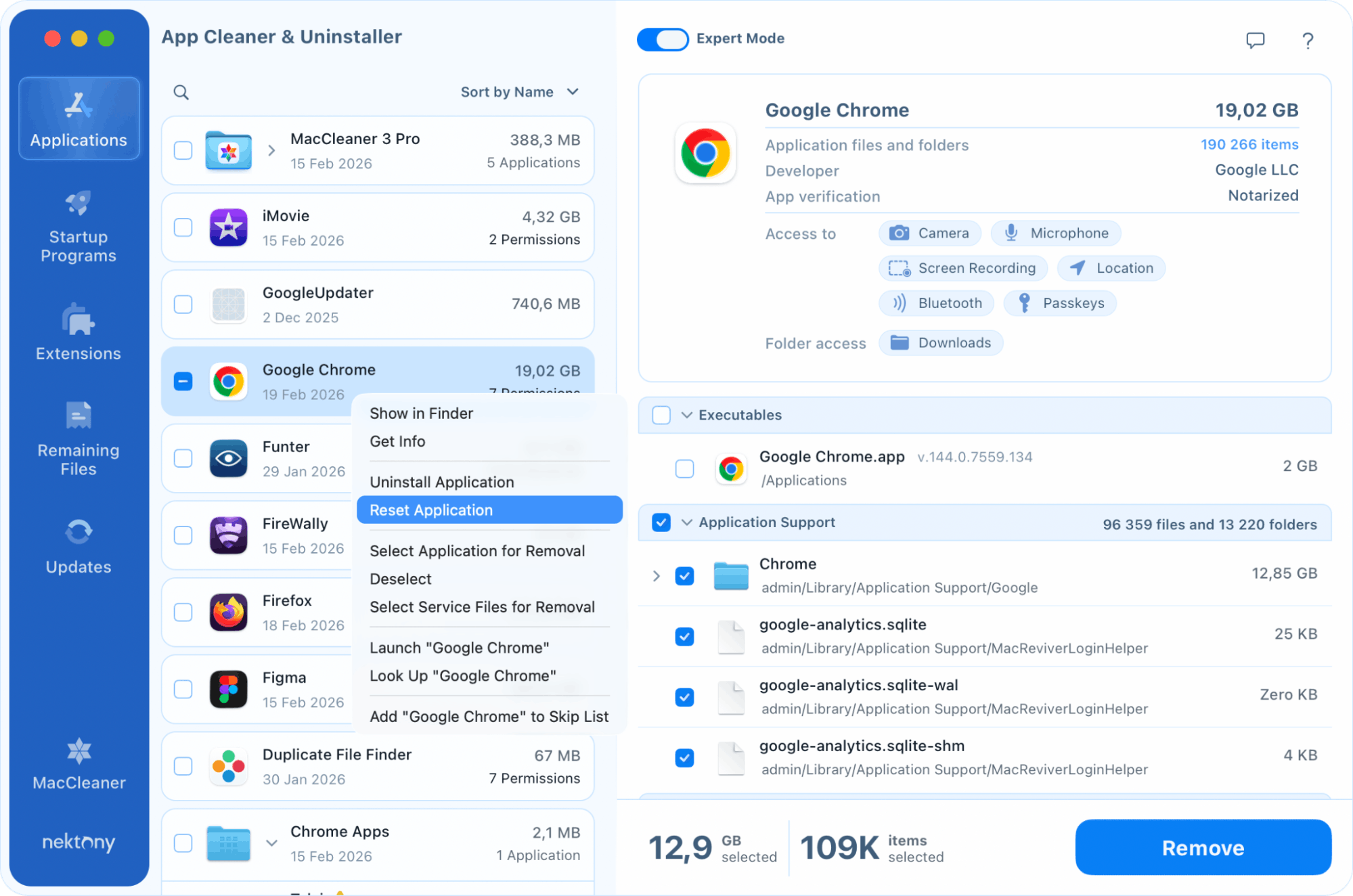Viewport: 1353px width, 896px height.
Task: Turn off the Expert Mode switch
Action: tap(663, 39)
